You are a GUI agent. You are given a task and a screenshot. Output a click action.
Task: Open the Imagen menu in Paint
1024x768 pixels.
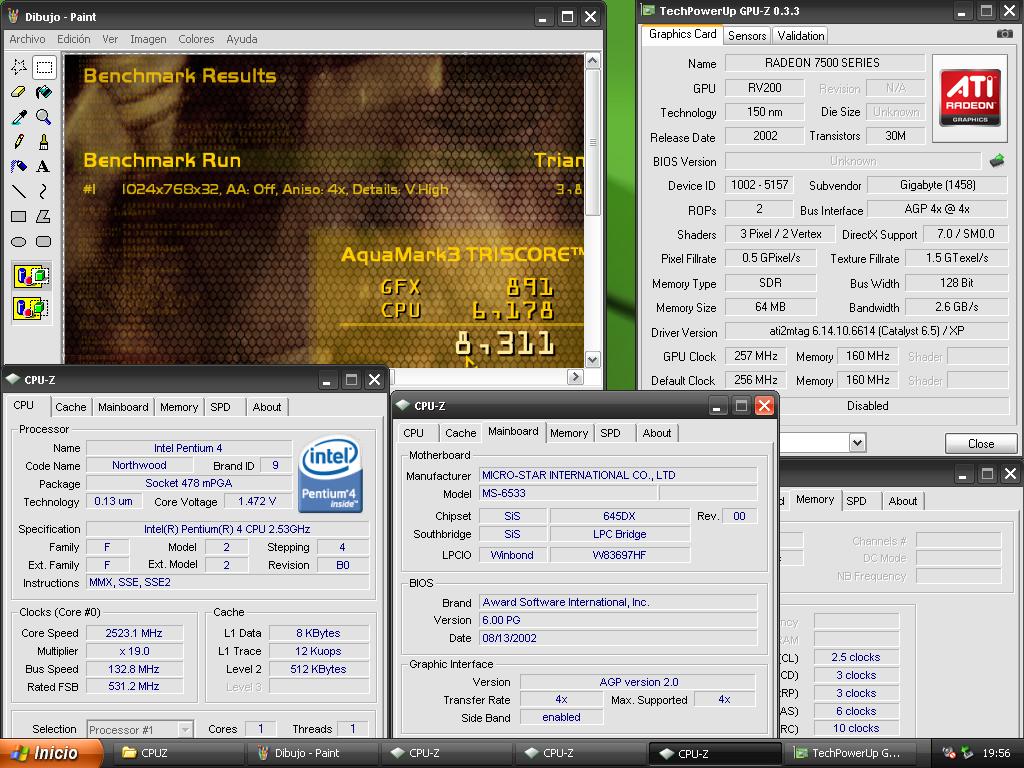tap(148, 39)
